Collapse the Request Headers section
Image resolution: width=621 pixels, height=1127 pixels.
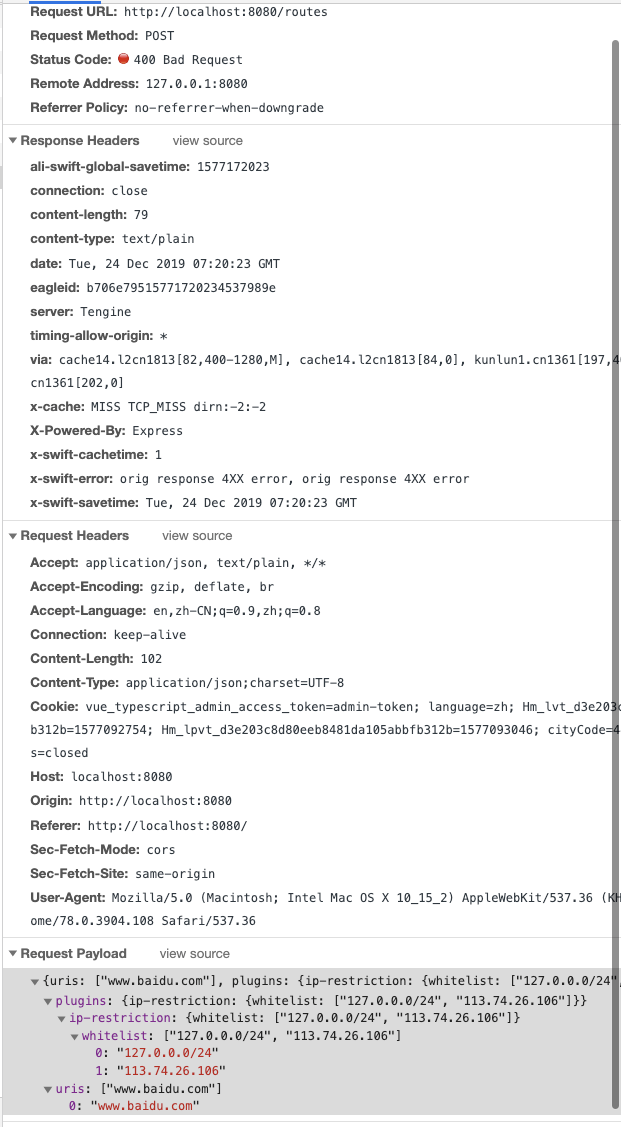[x=10, y=535]
